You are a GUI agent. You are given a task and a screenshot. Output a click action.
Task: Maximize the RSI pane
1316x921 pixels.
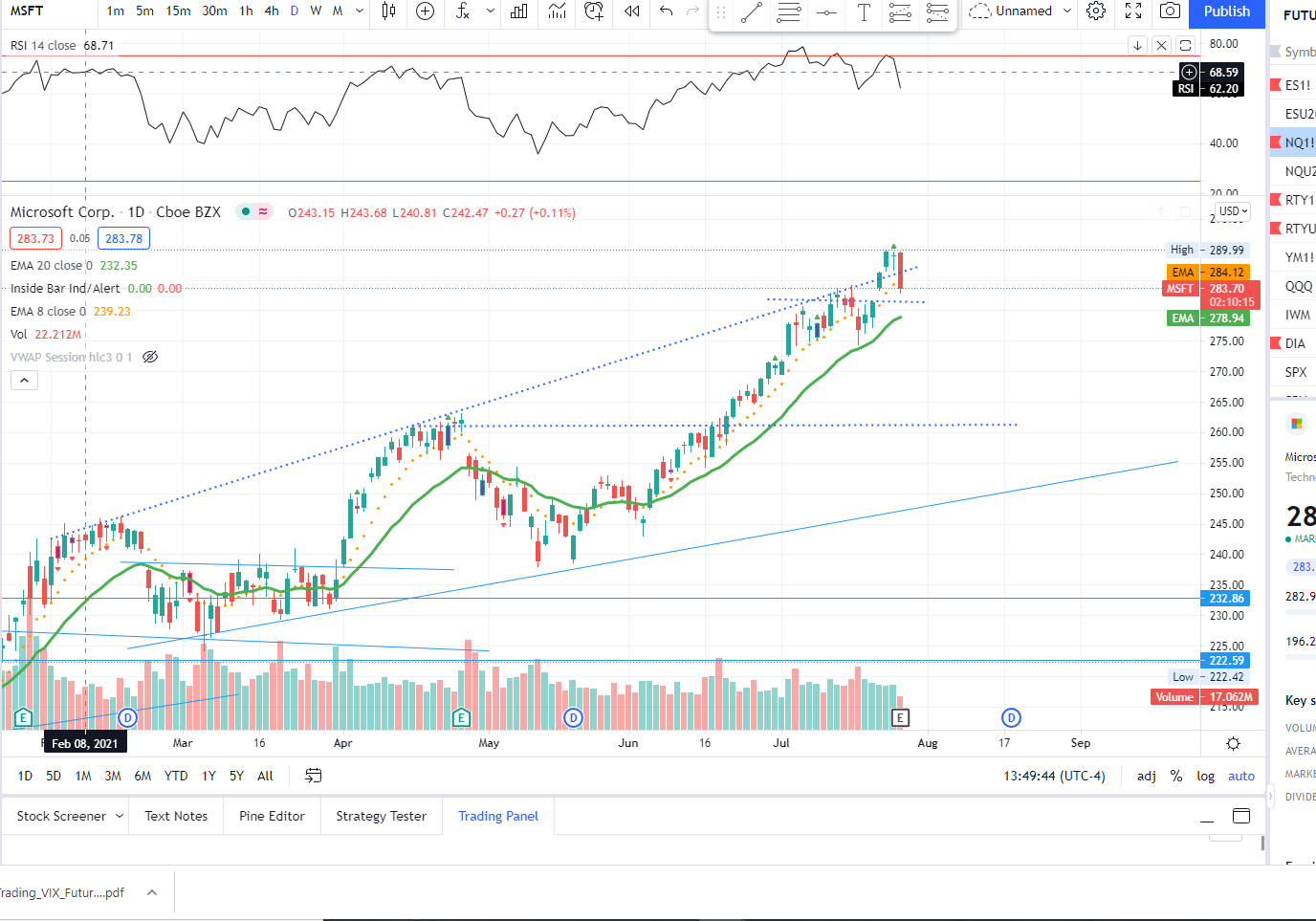pos(1185,45)
